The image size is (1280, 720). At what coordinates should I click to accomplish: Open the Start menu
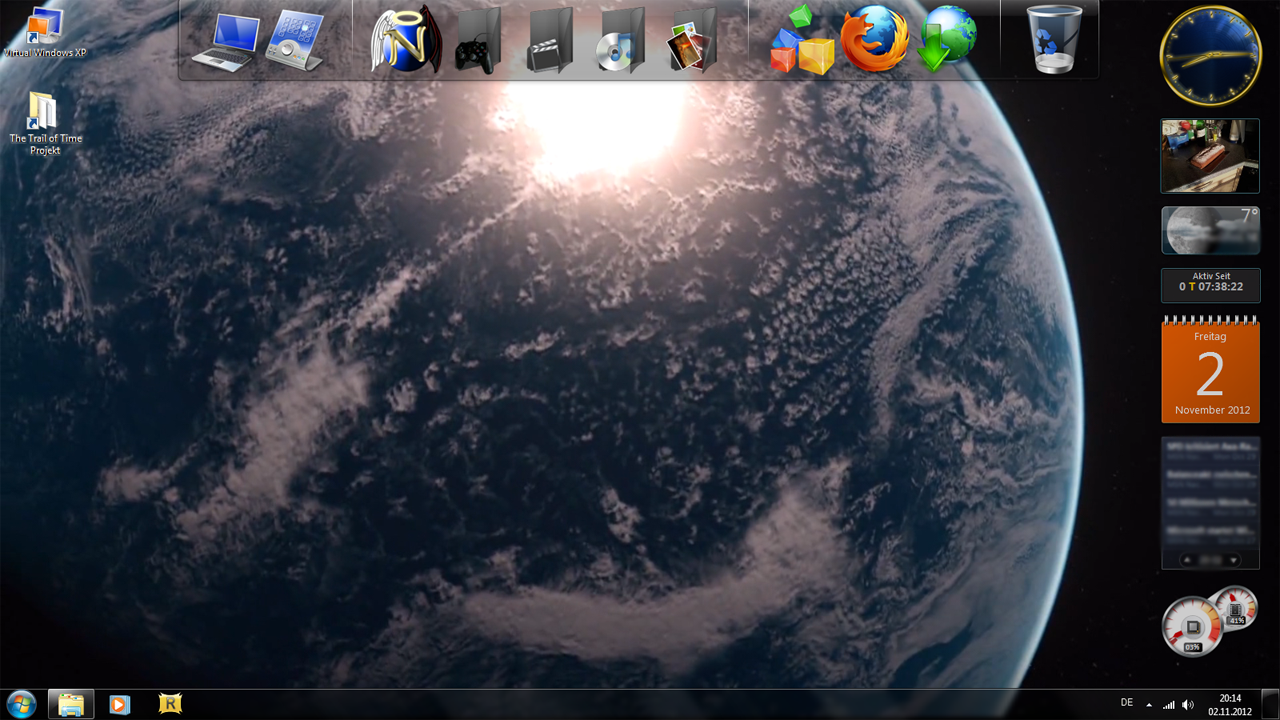20,704
